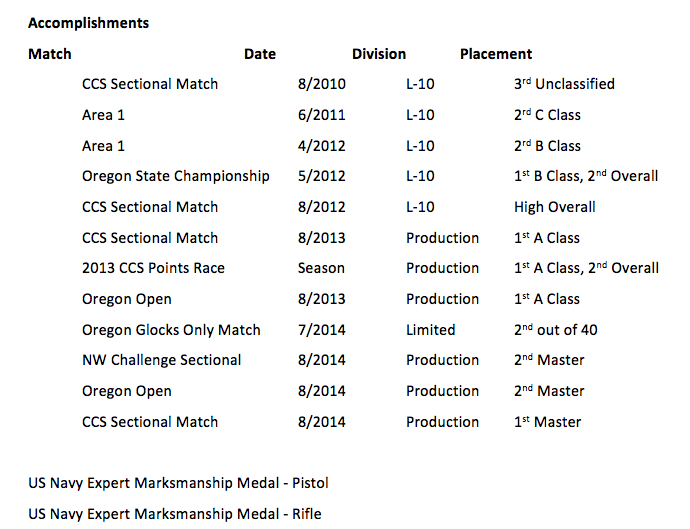This screenshot has height=529, width=690.
Task: Click the Division column header
Action: tap(379, 54)
